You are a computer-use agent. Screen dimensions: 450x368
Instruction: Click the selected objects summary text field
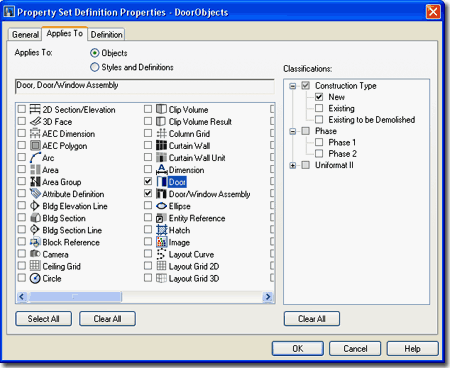(x=145, y=86)
